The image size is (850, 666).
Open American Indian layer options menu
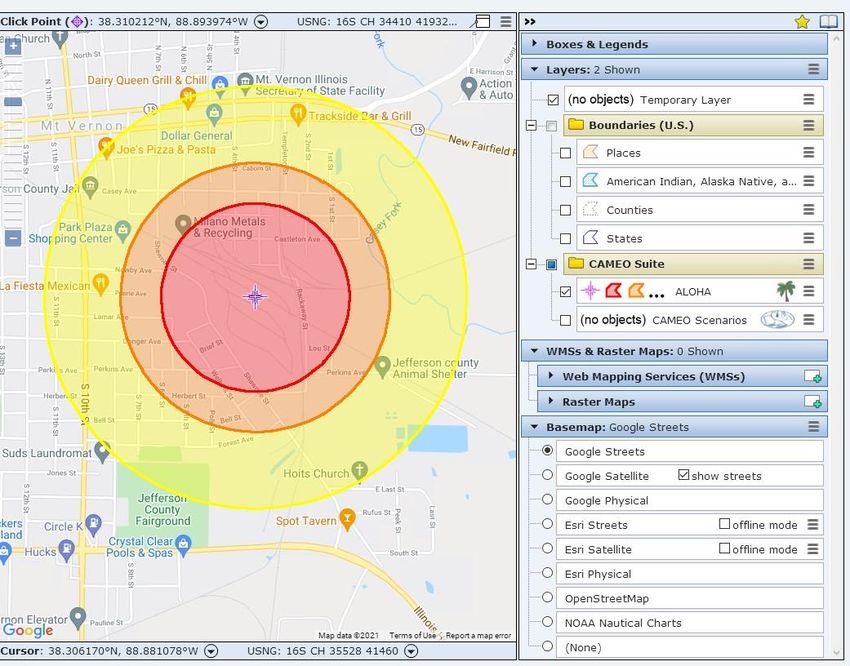click(x=808, y=180)
